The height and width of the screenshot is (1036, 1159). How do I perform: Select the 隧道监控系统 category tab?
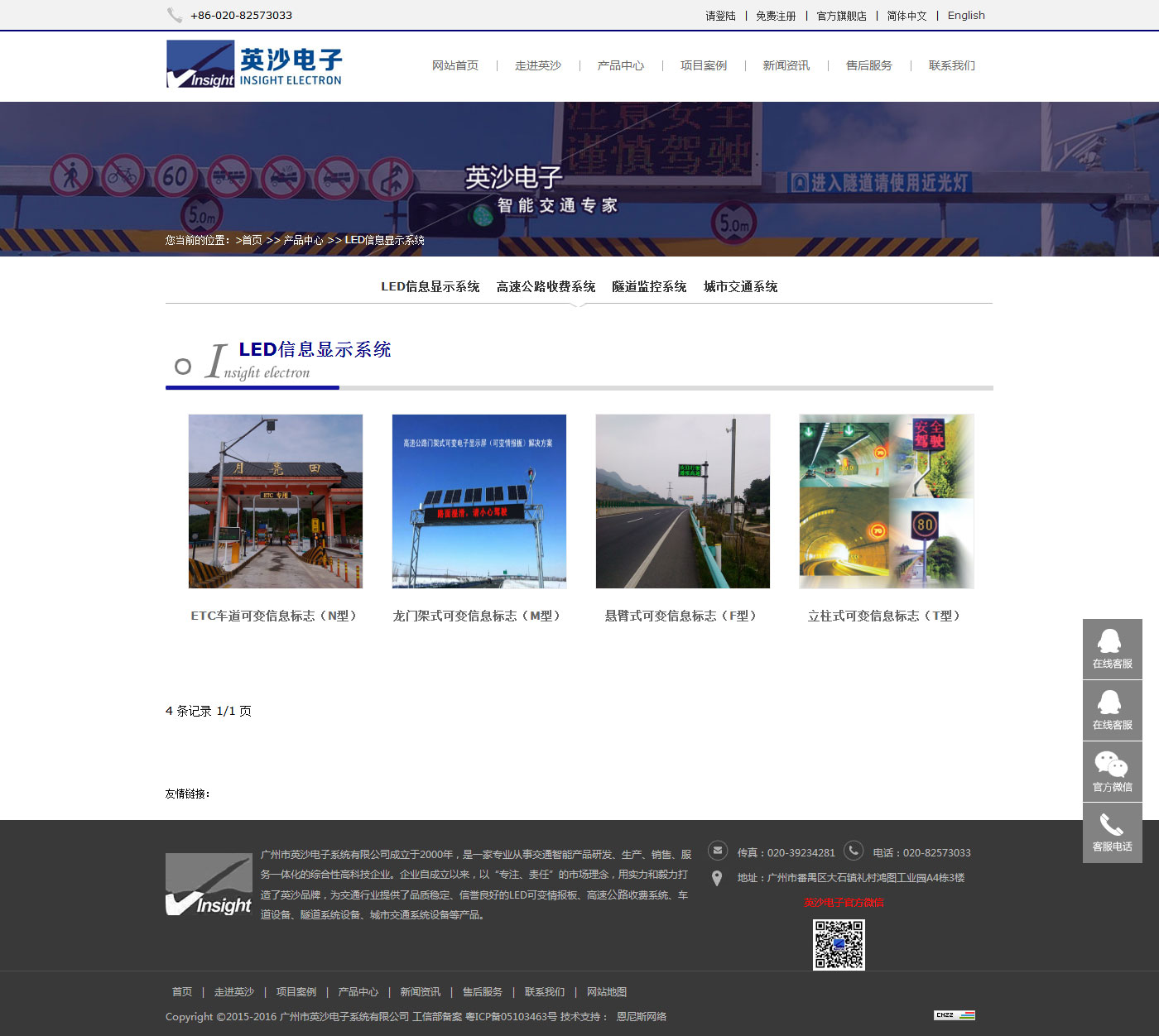pyautogui.click(x=649, y=286)
